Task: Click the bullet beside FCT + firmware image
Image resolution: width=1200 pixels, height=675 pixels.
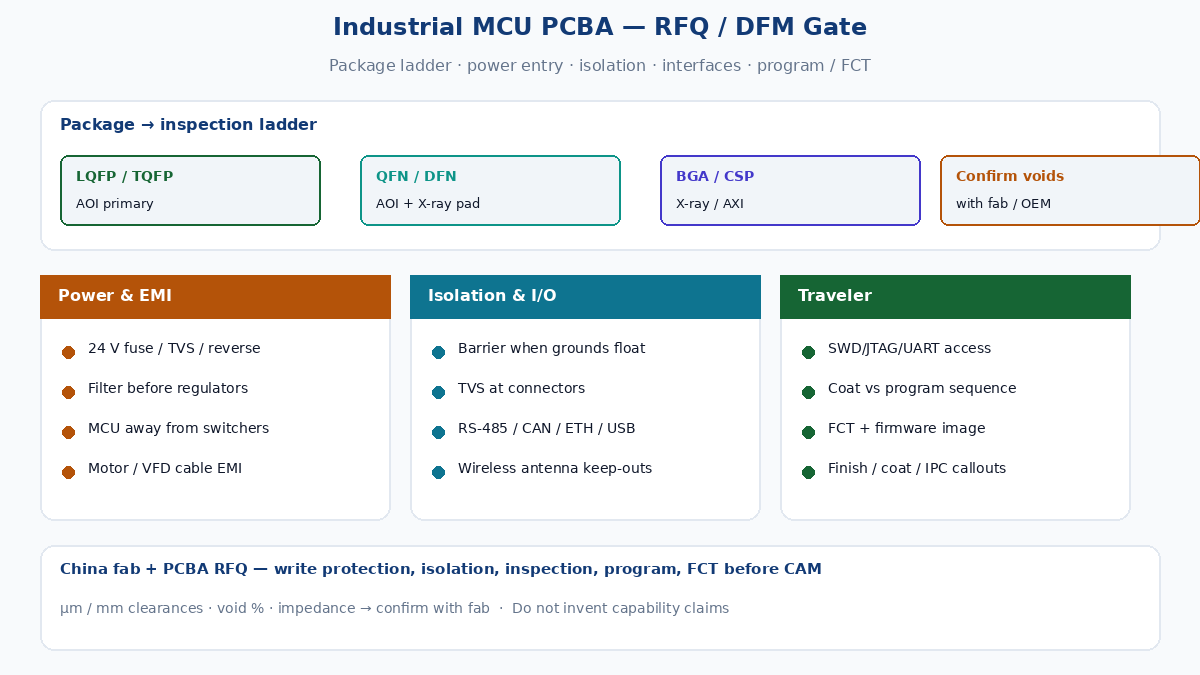Action: pyautogui.click(x=808, y=432)
